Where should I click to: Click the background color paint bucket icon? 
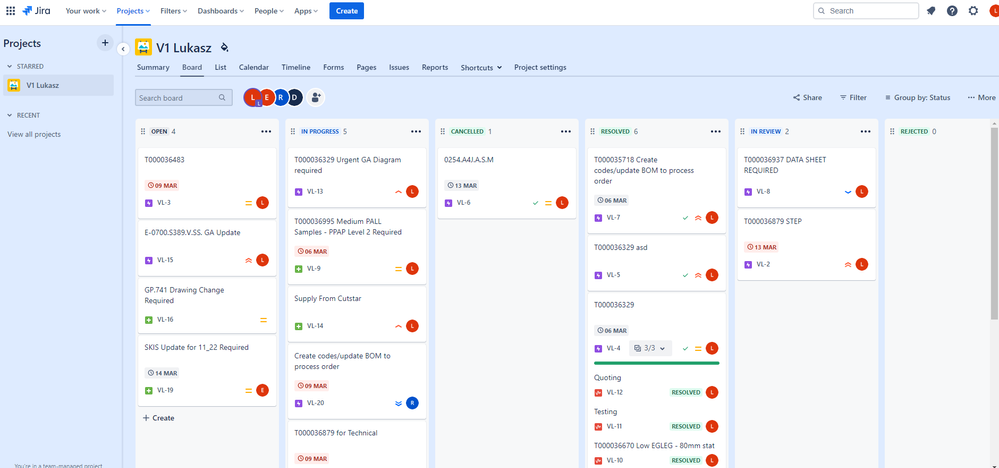[x=224, y=48]
